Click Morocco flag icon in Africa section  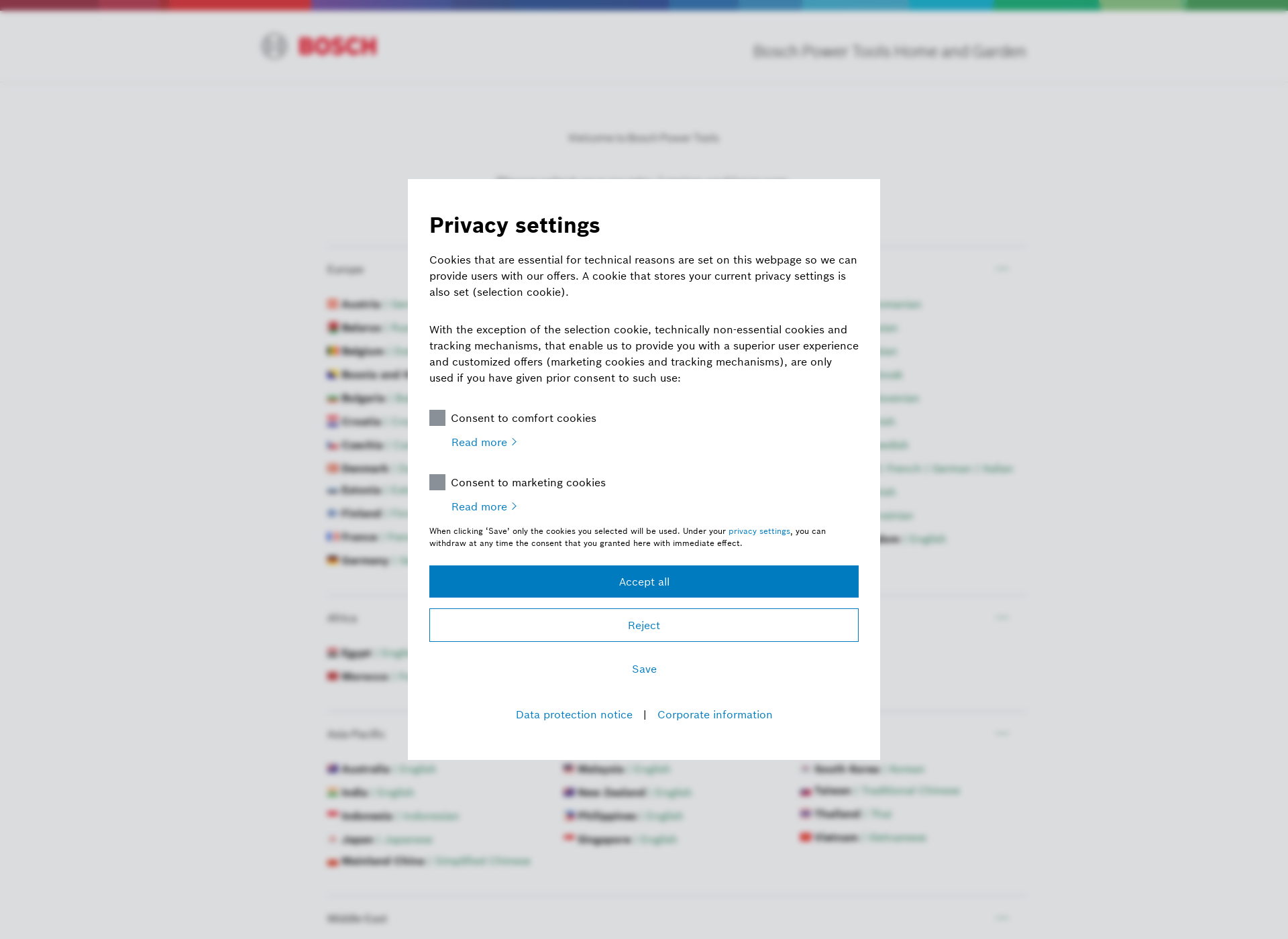(x=332, y=676)
